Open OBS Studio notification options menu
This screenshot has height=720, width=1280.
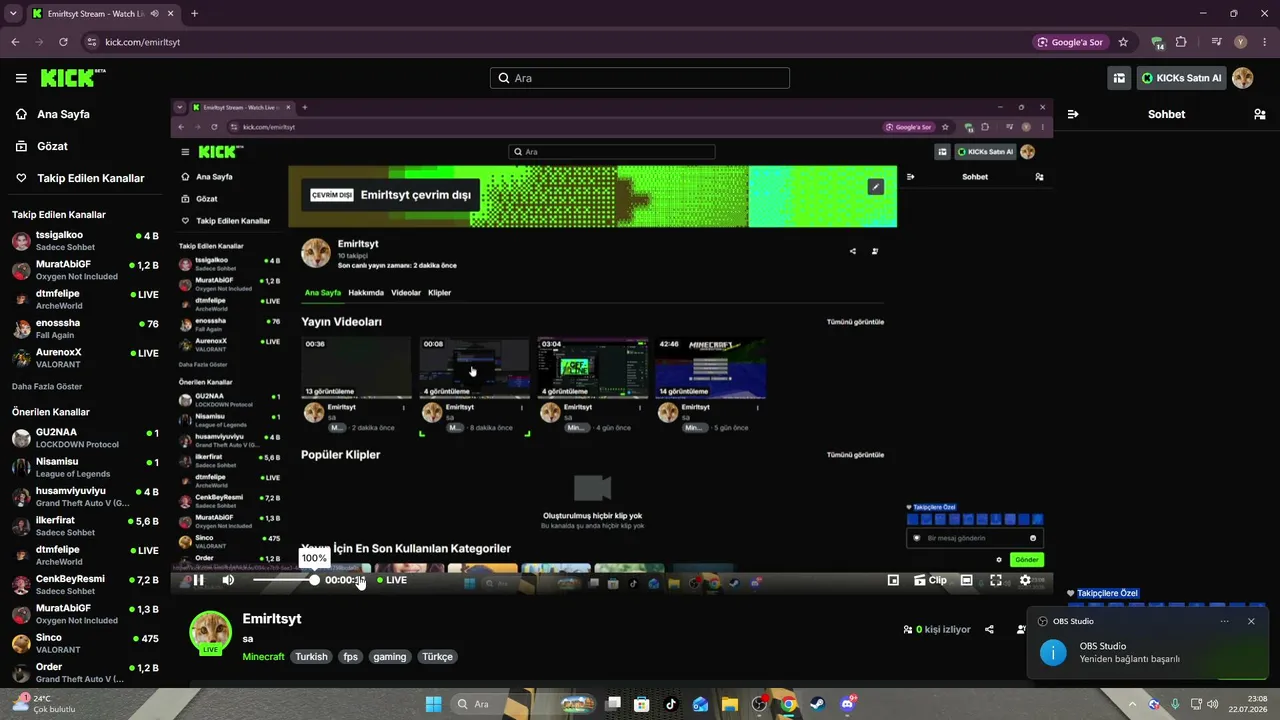(1224, 621)
